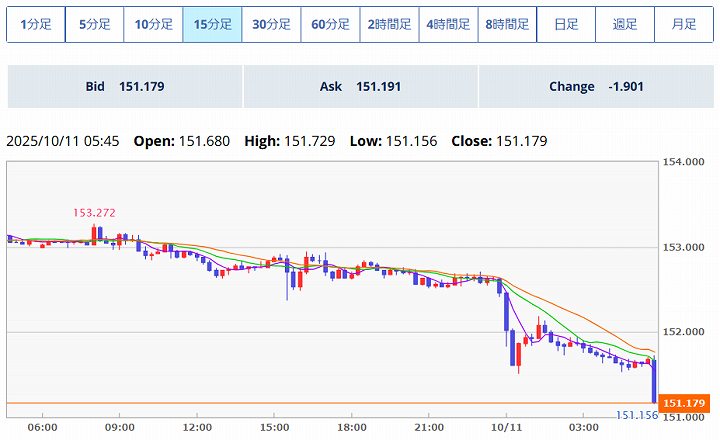Click the Change -1.901 box
Screen dimensions: 720x440
pos(596,87)
